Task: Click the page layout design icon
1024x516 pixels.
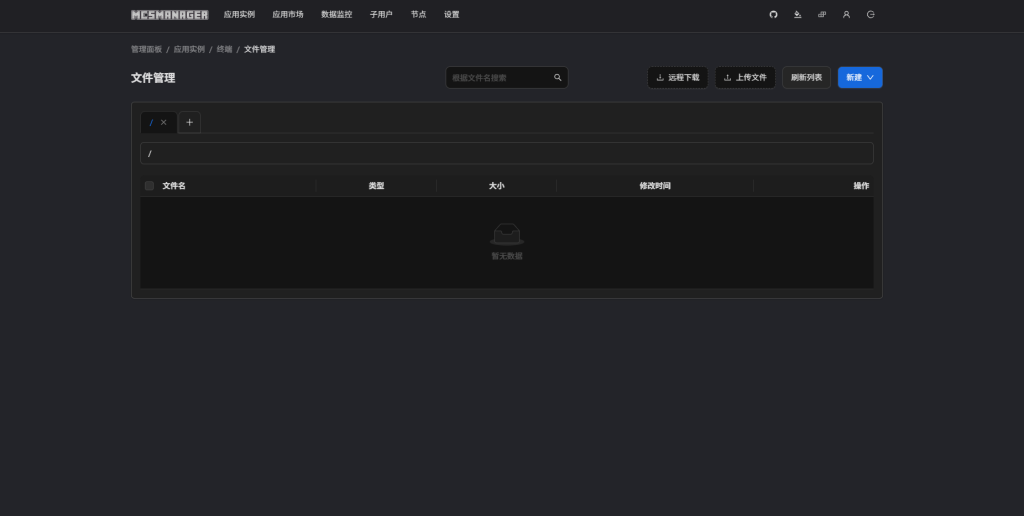Action: (822, 15)
